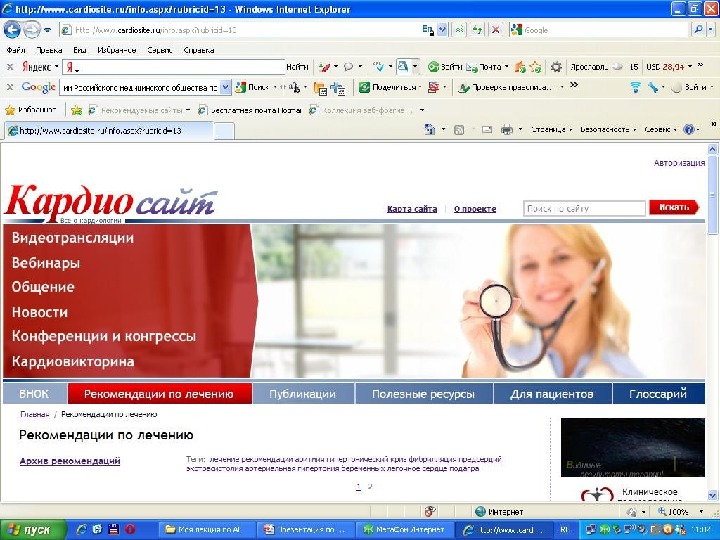Image resolution: width=720 pixels, height=540 pixels.
Task: Click the Opera icon in quick launch
Action: tap(130, 529)
